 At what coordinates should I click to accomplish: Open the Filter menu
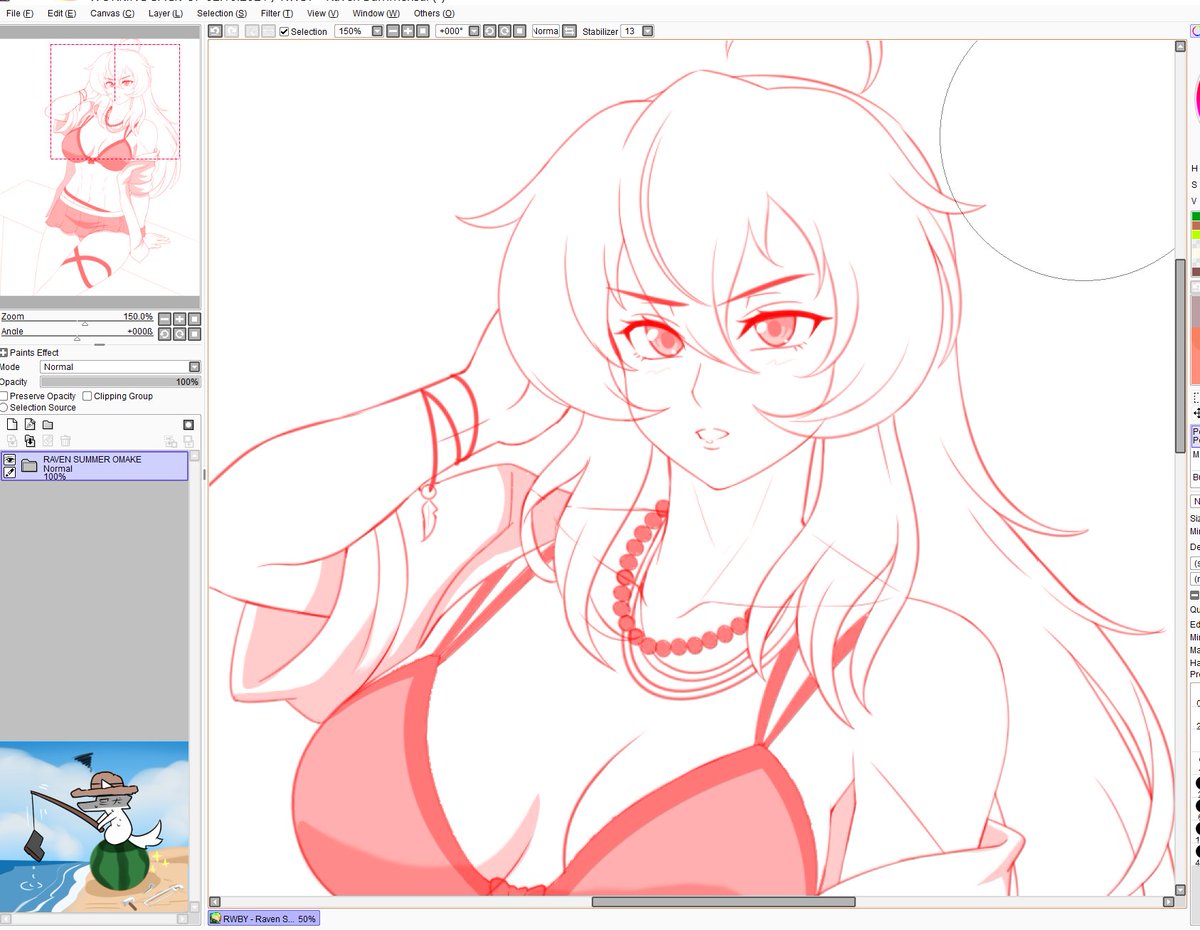(x=277, y=13)
